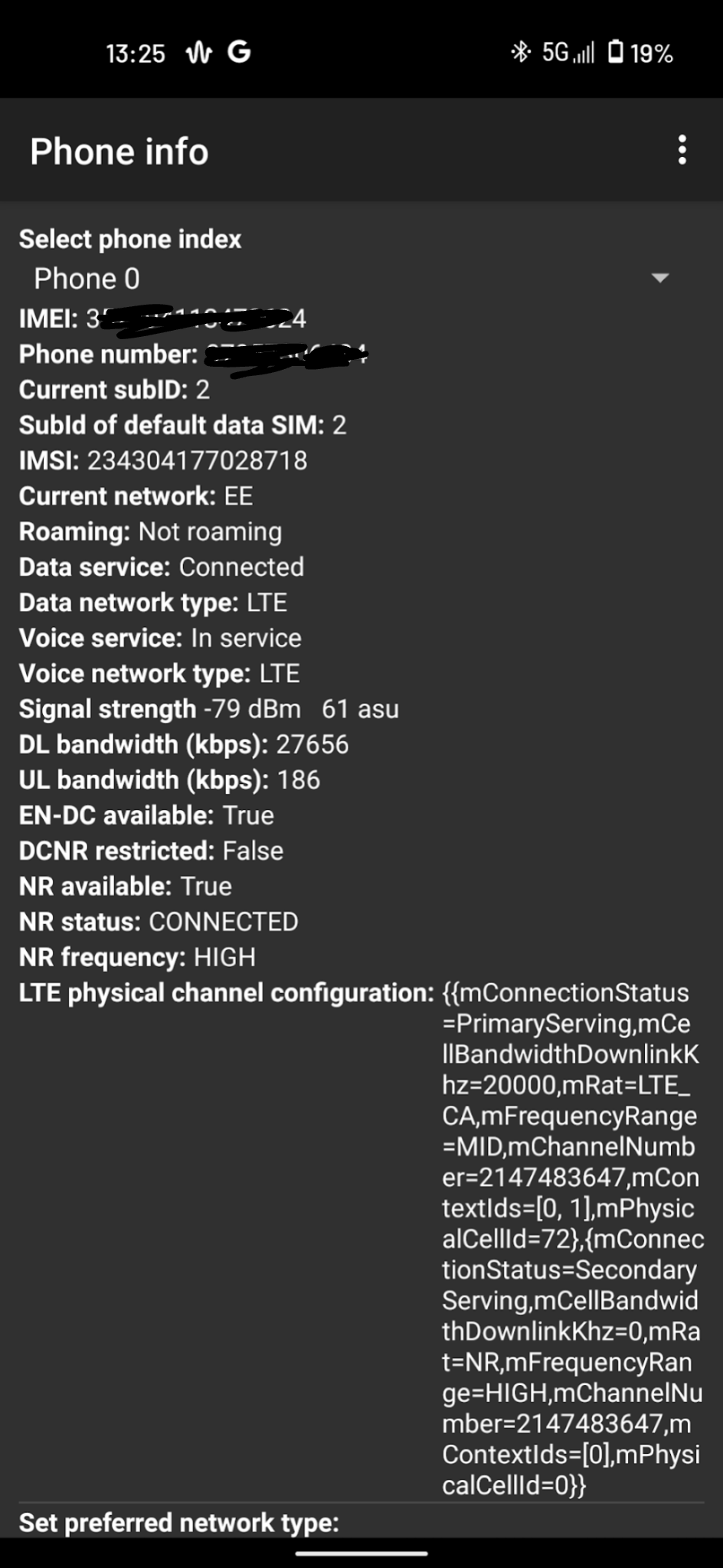Tap the 5G signal strength indicator
The width and height of the screenshot is (723, 1568).
568,52
